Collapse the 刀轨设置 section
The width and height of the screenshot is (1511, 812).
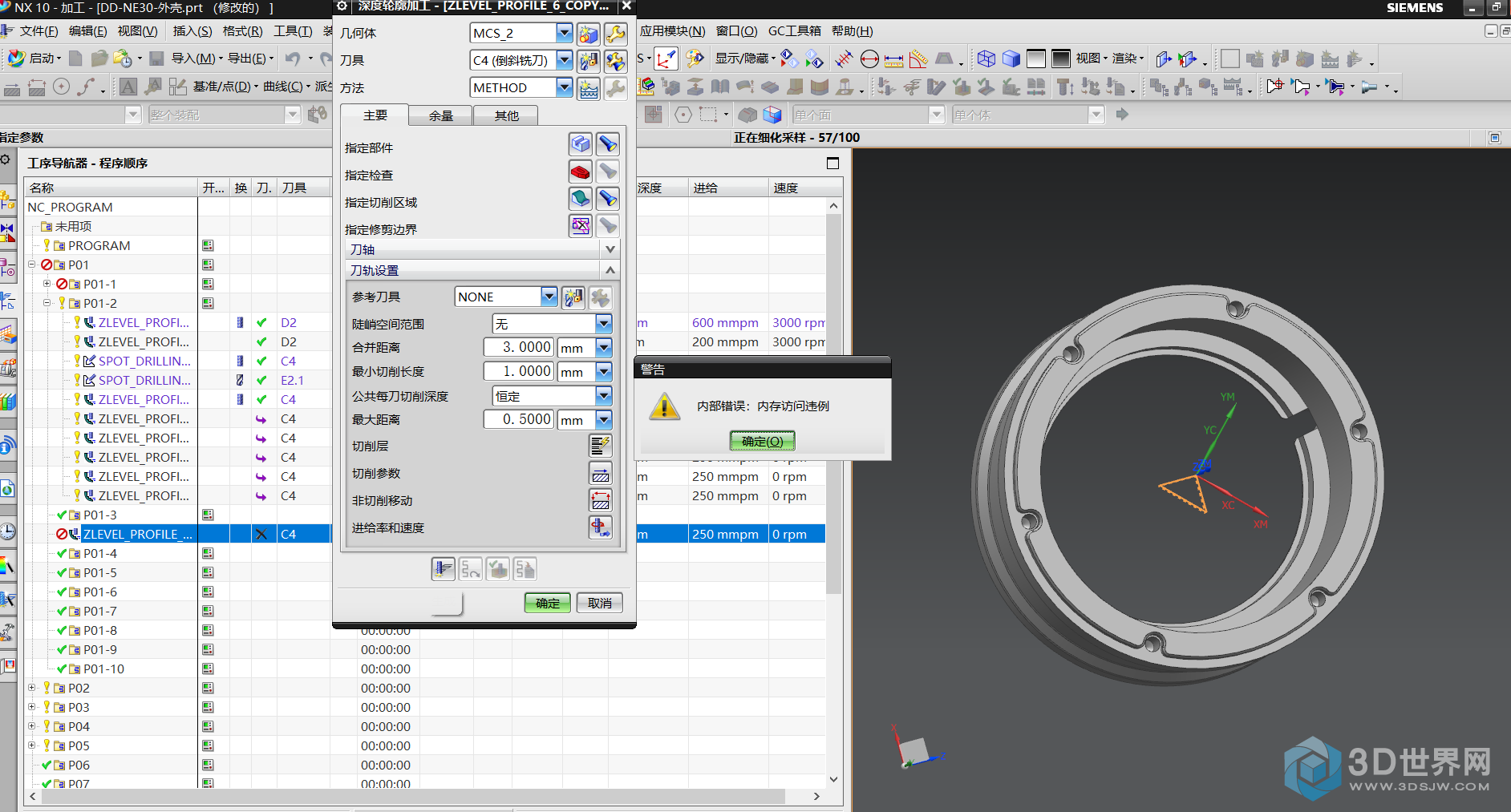pos(610,270)
